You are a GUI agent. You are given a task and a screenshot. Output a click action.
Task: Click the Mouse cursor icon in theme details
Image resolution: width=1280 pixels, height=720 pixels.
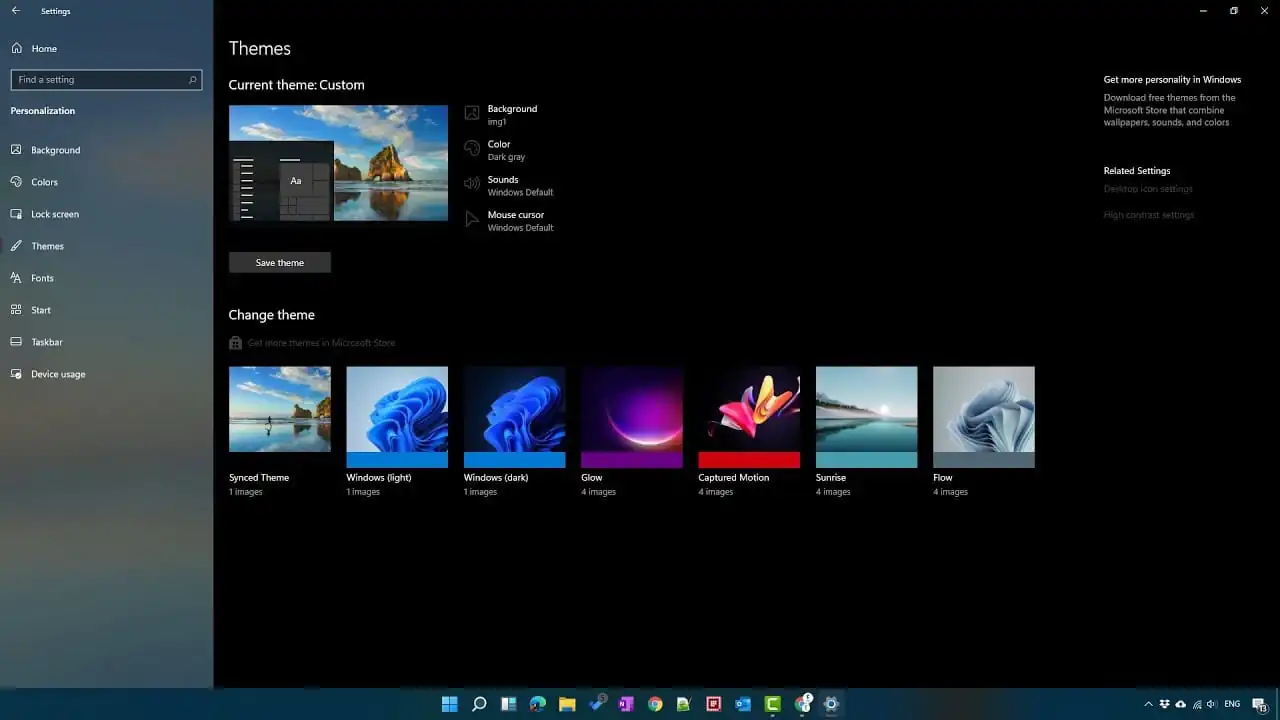coord(472,220)
